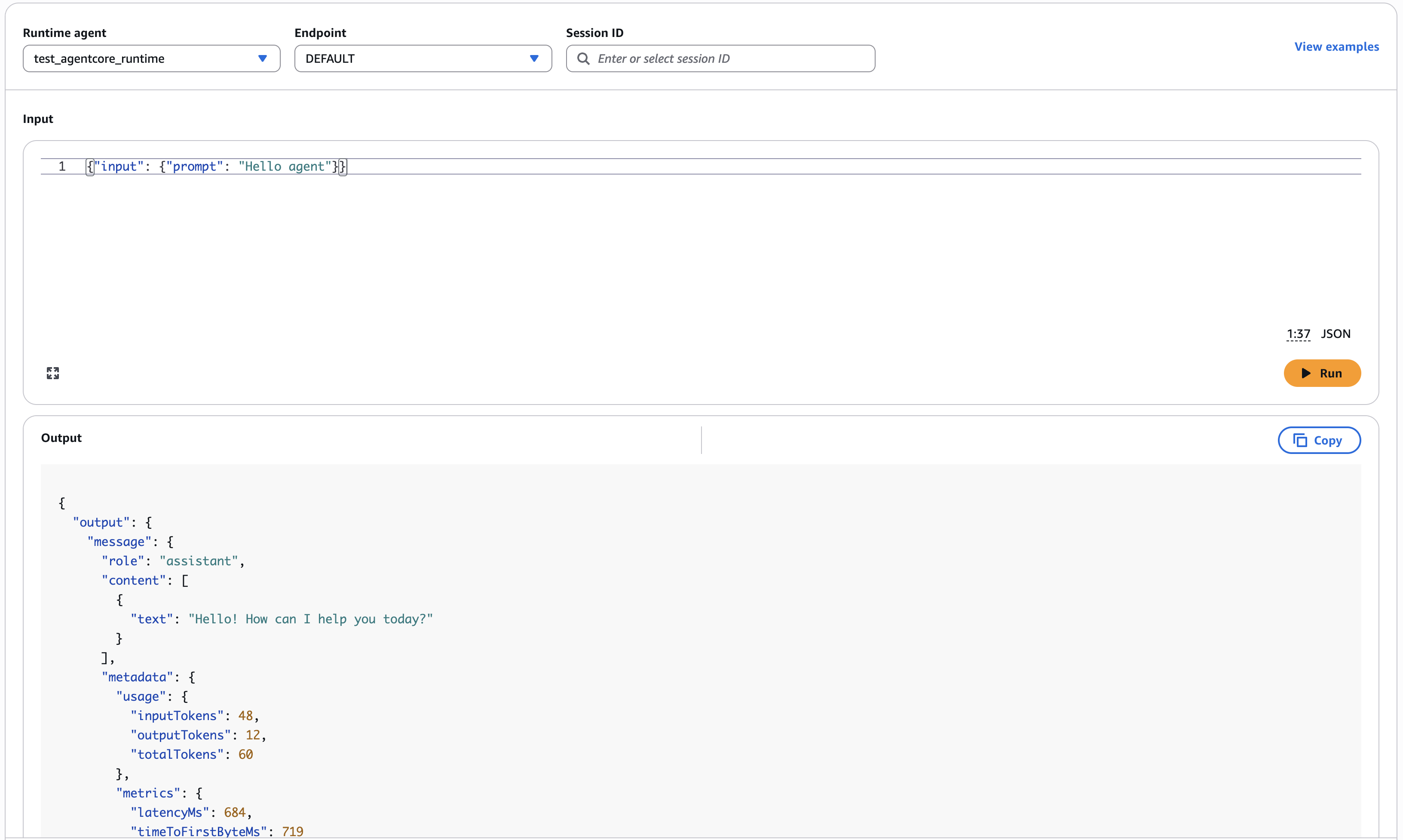Click cursor position indicator 1:37
The width and height of the screenshot is (1403, 840).
click(1298, 334)
